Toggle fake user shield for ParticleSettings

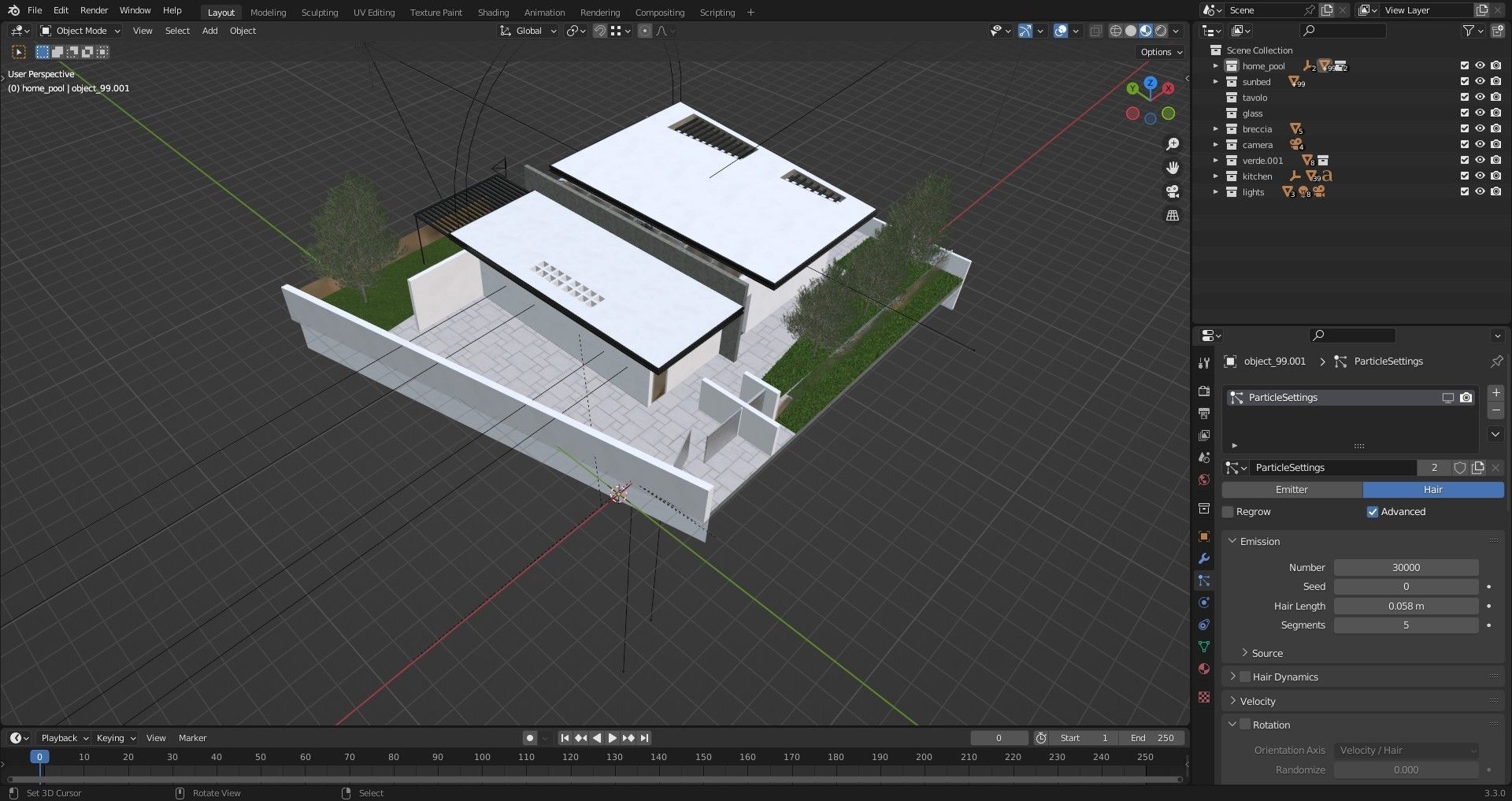[1459, 468]
